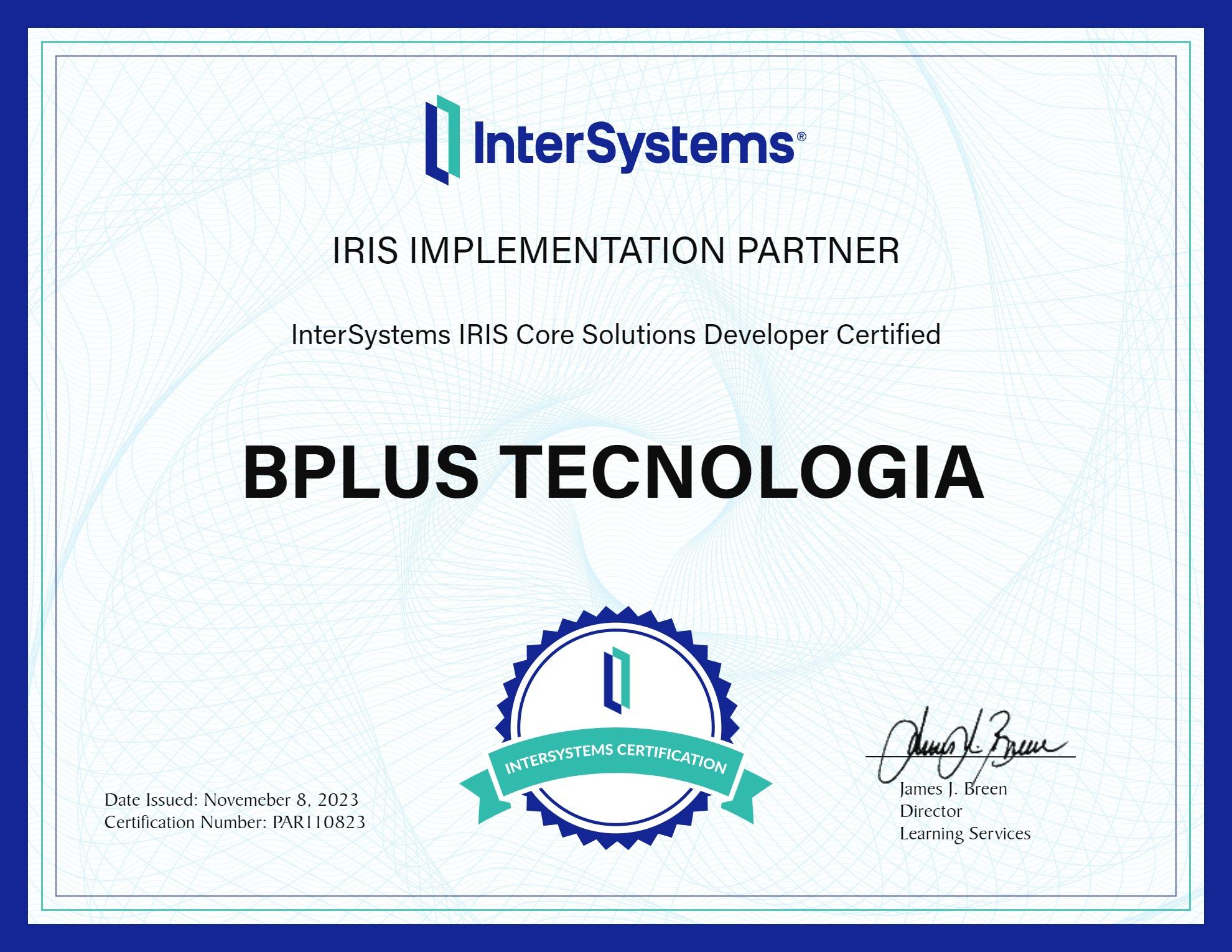Click the INTERSYSTEMS CERTIFICATION ribbon banner
This screenshot has width=1232, height=952.
coord(615,758)
